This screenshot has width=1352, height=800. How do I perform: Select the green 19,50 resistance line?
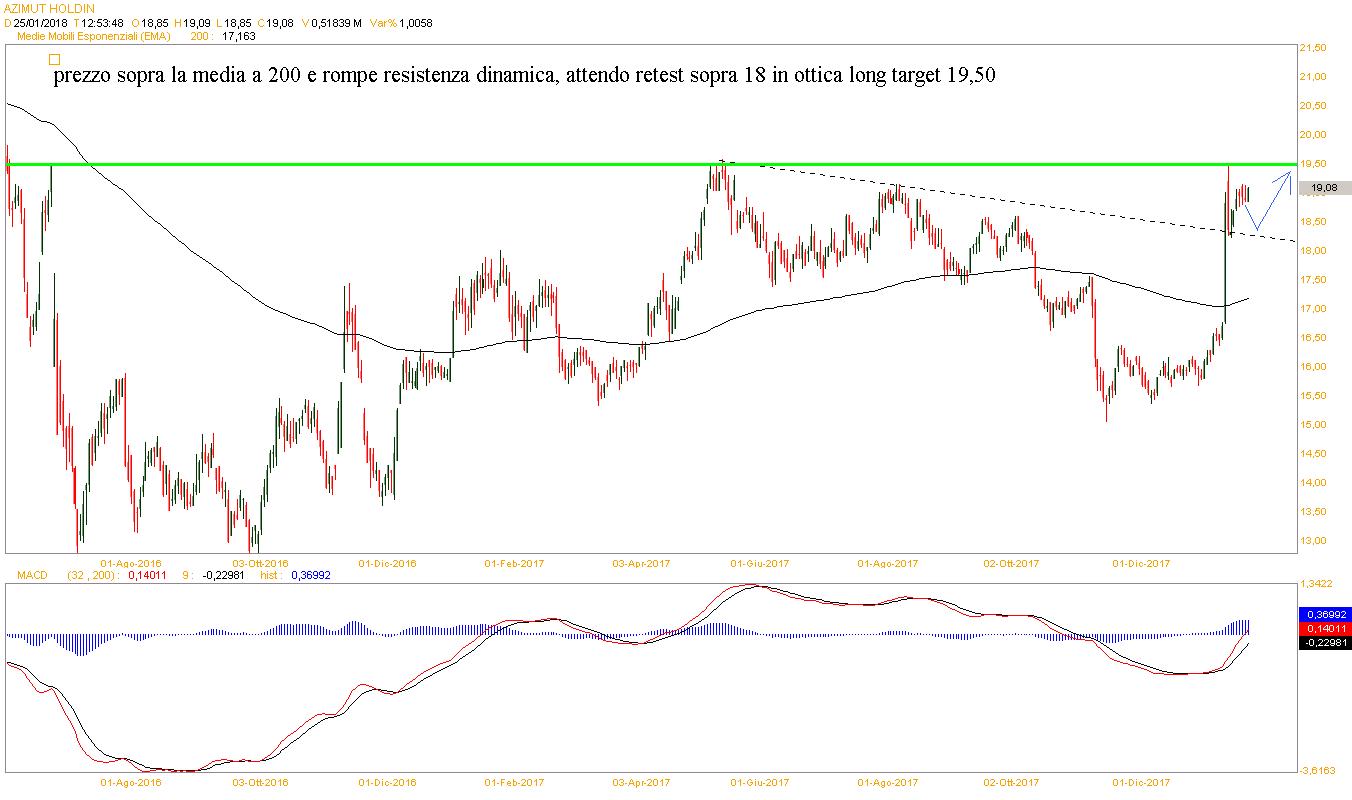(600, 164)
